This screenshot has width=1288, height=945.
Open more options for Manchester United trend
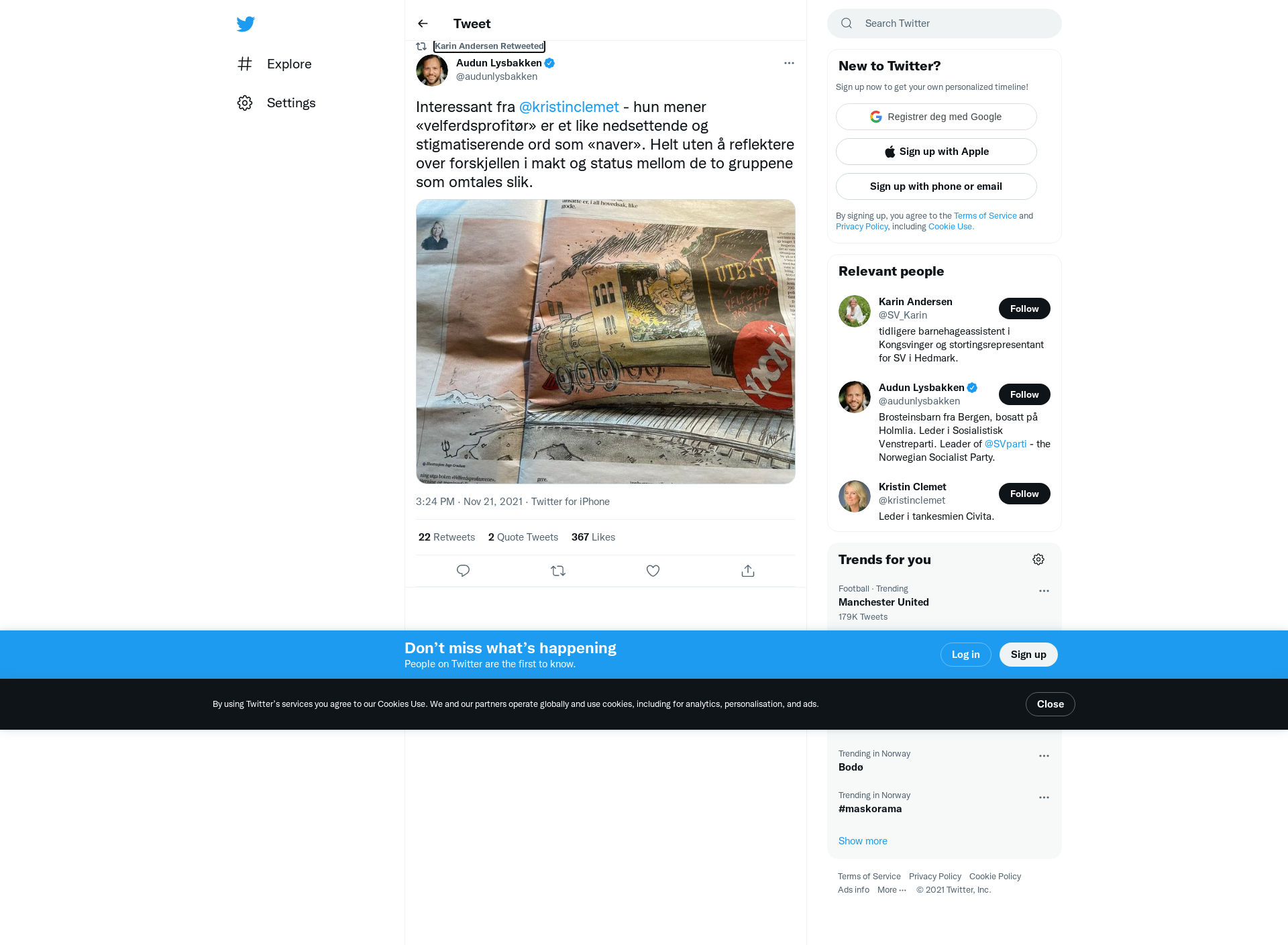click(1044, 591)
